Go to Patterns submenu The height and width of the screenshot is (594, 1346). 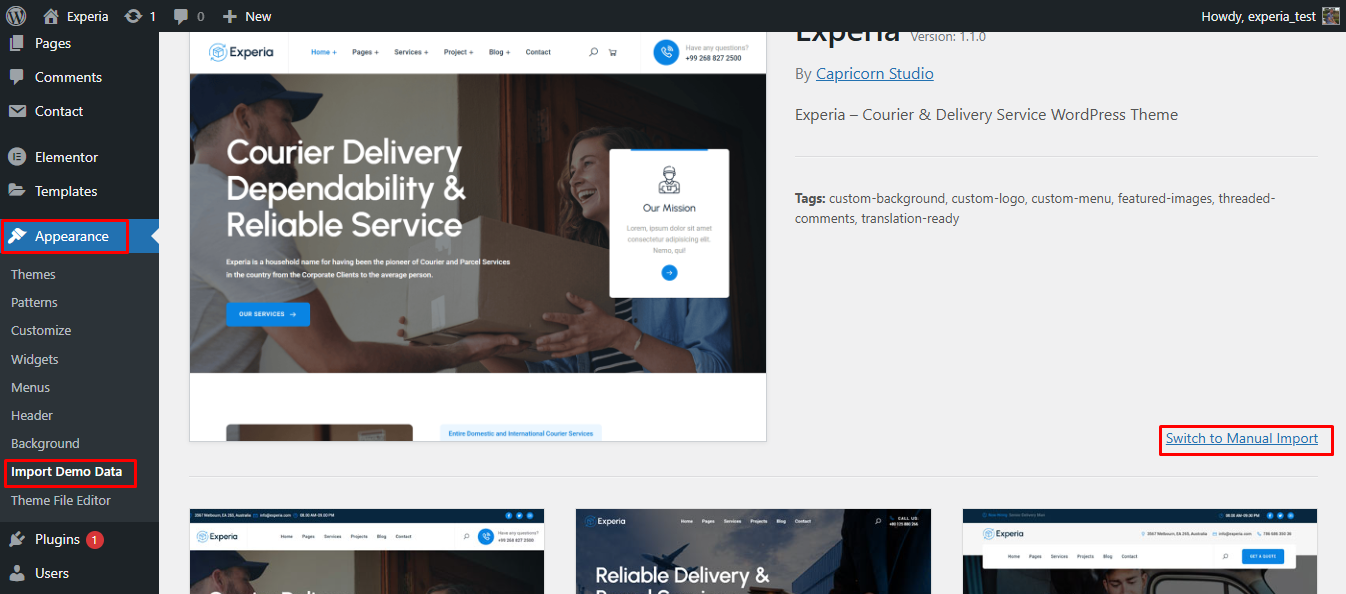[34, 302]
